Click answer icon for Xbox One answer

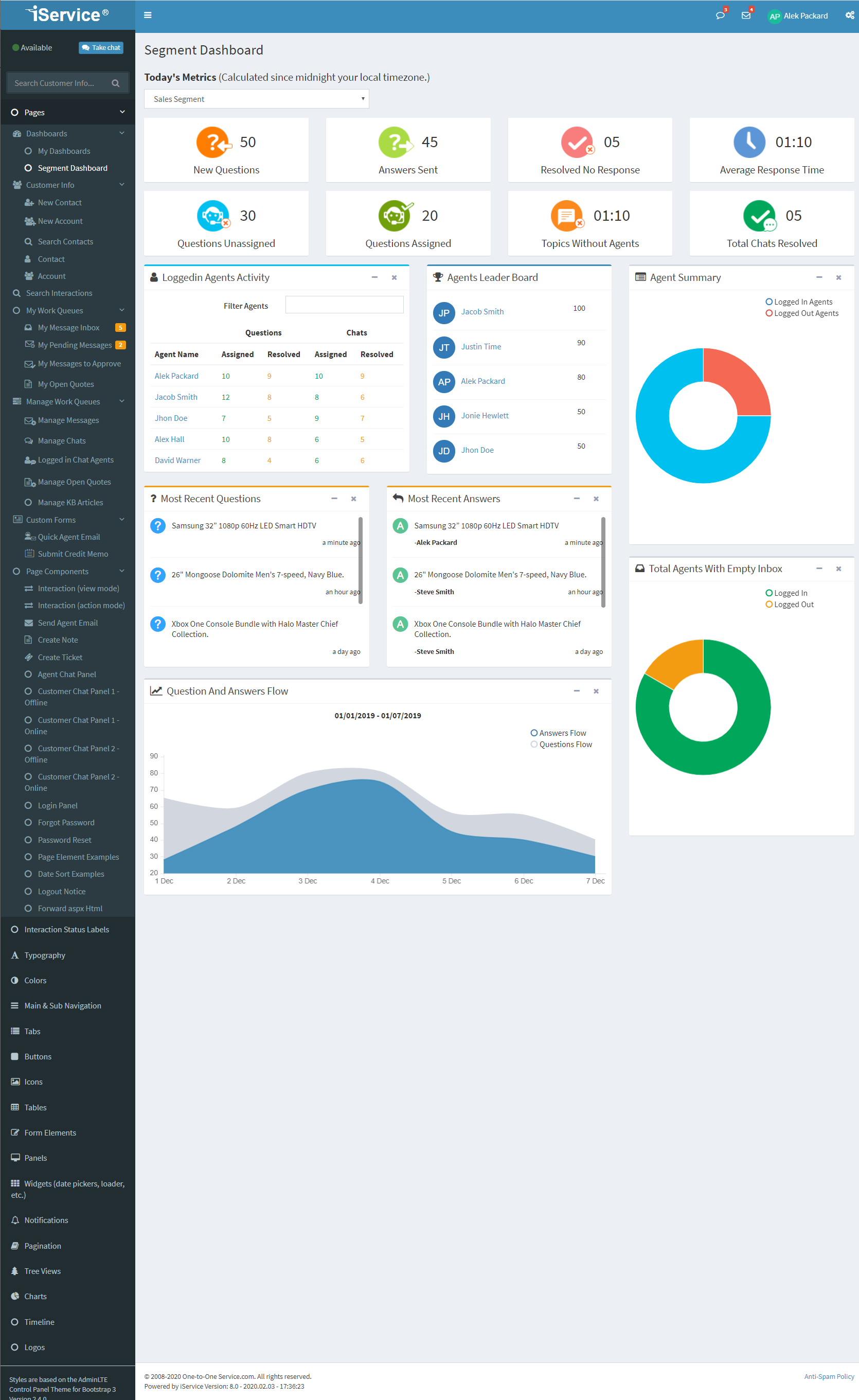(x=401, y=624)
